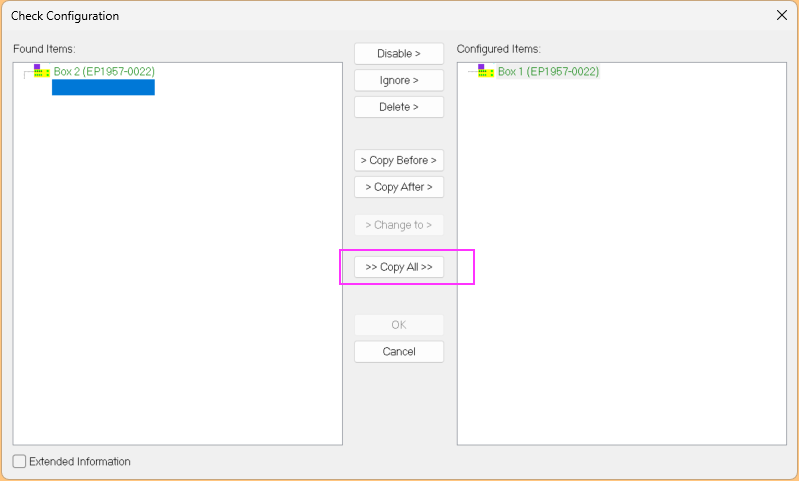Click the Disable > button

click(399, 54)
